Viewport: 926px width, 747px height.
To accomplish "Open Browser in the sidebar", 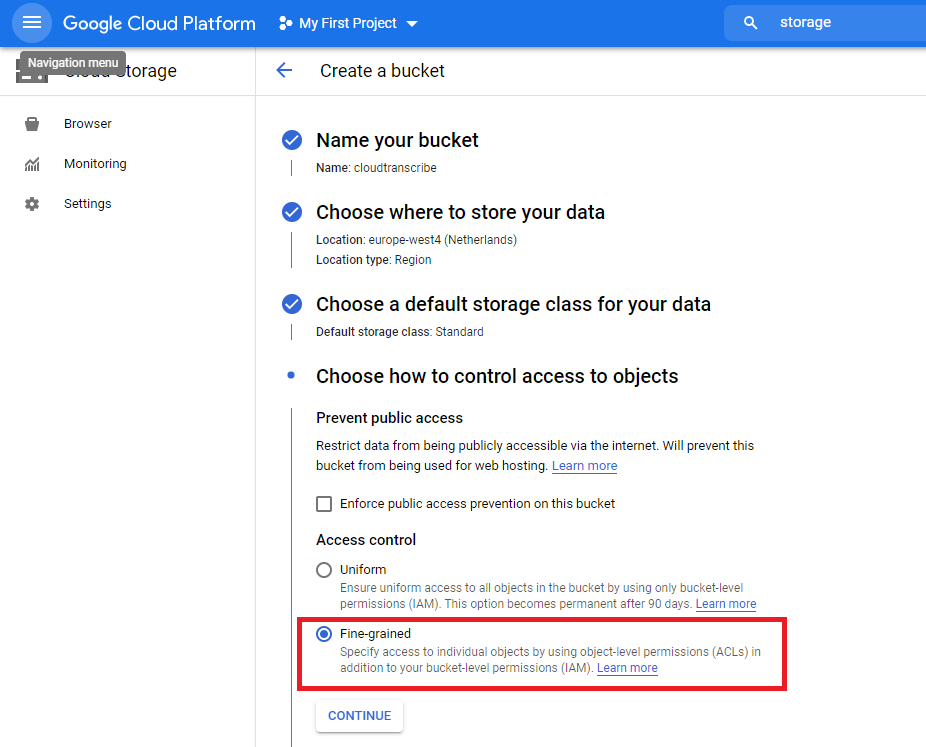I will click(88, 124).
